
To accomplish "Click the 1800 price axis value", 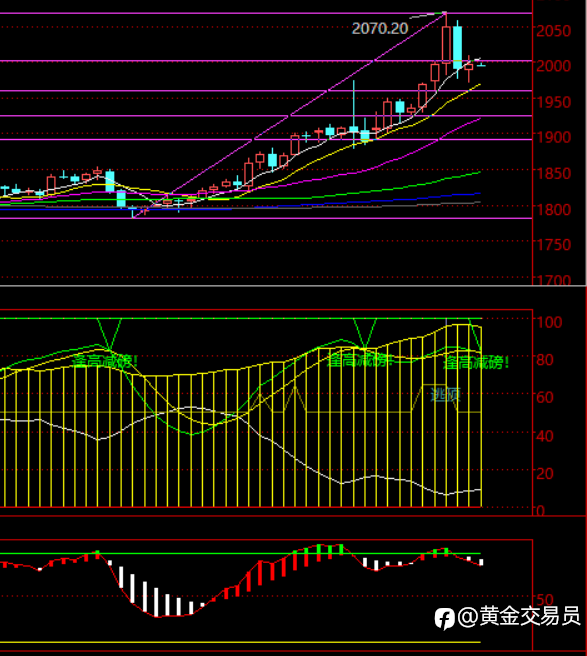I will point(554,210).
